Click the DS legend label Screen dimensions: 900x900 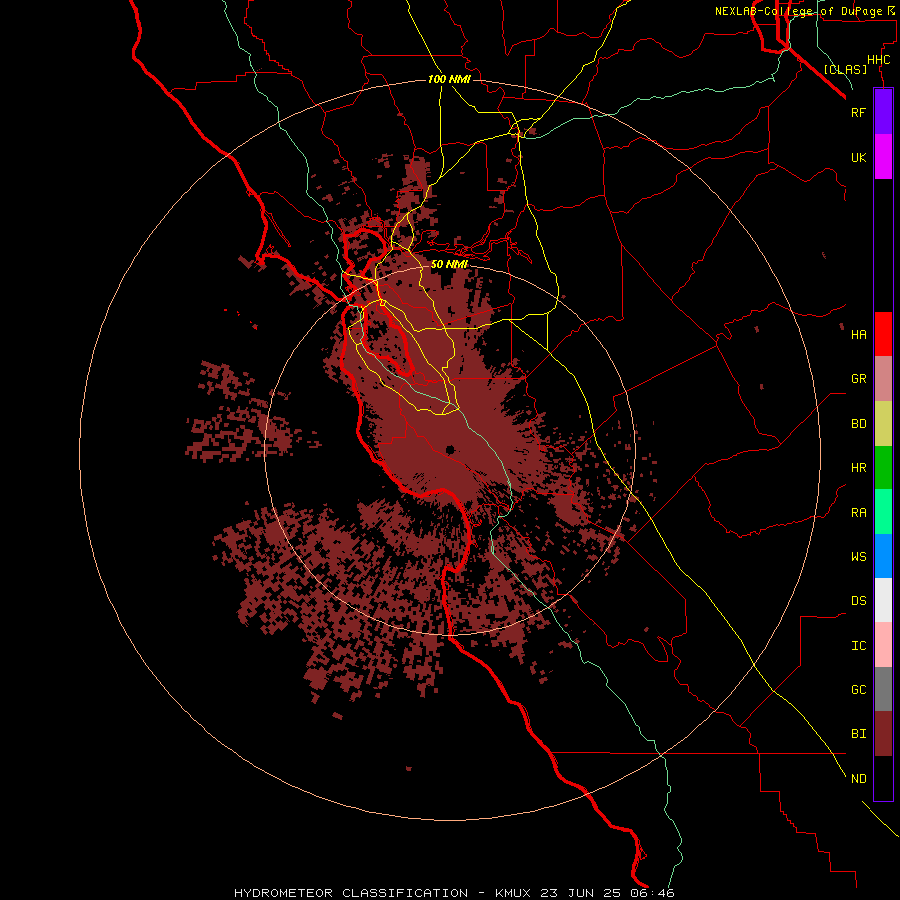[x=858, y=601]
